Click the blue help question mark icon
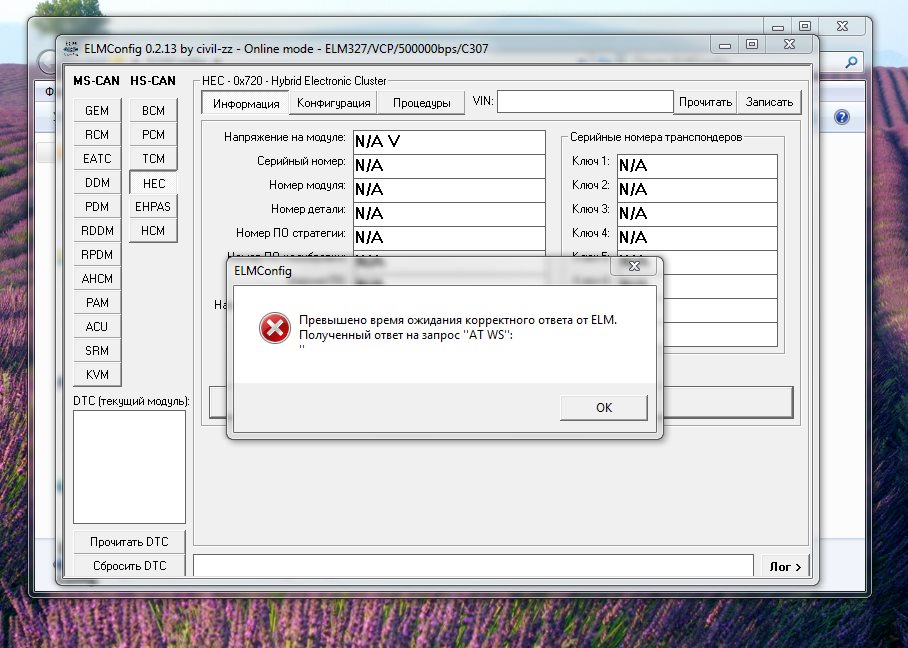Screen dimensions: 908x648 [x=842, y=117]
